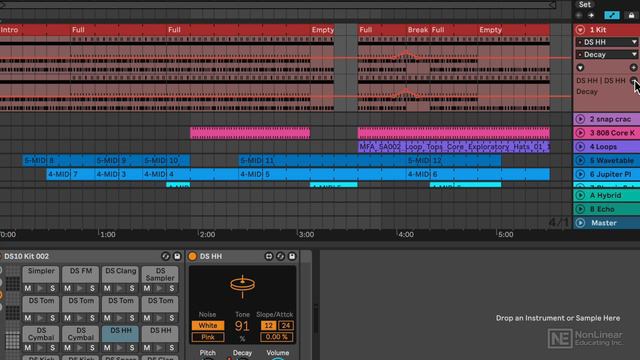This screenshot has width=640, height=360.
Task: Click the Set locator button
Action: [584, 4]
